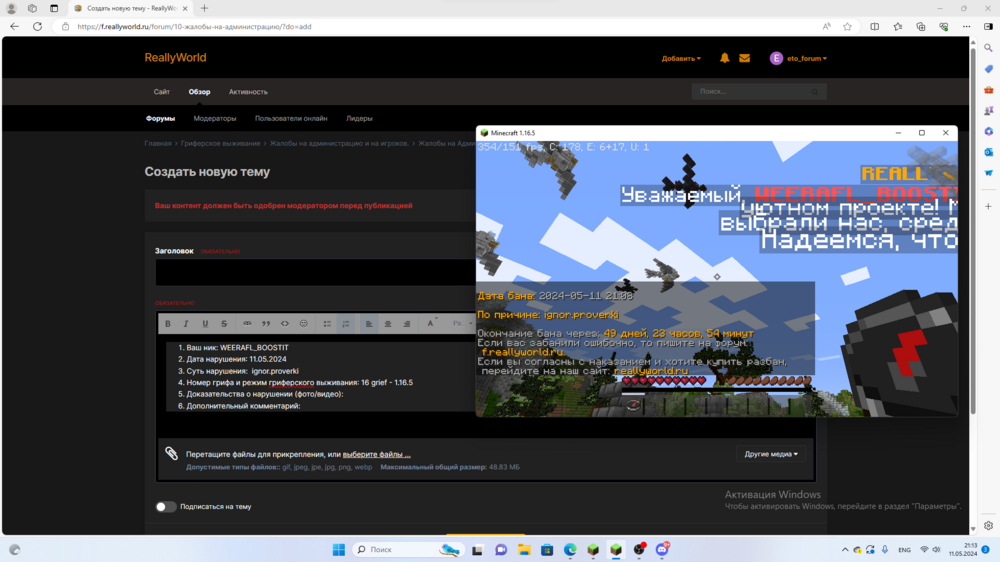Align text left in editor

(x=369, y=323)
